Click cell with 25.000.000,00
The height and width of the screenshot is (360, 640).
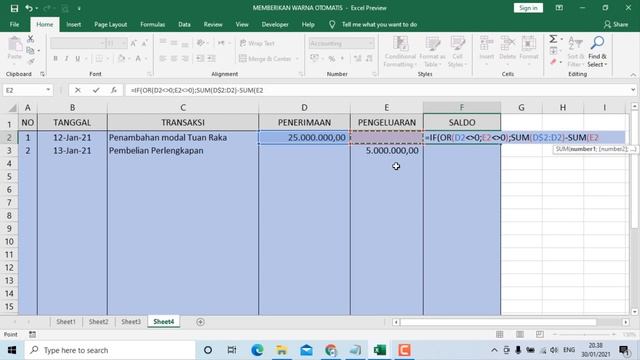(304, 138)
